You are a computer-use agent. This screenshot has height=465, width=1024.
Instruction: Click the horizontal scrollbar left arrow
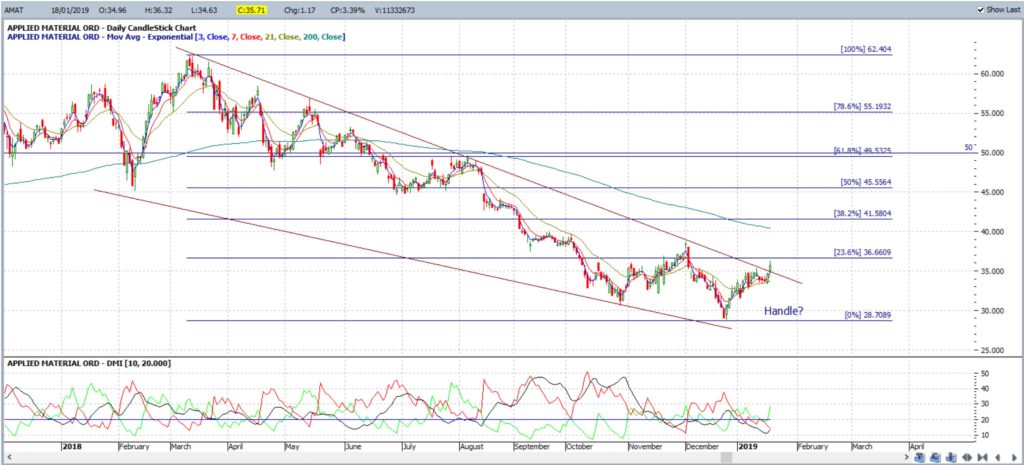[x=7, y=457]
